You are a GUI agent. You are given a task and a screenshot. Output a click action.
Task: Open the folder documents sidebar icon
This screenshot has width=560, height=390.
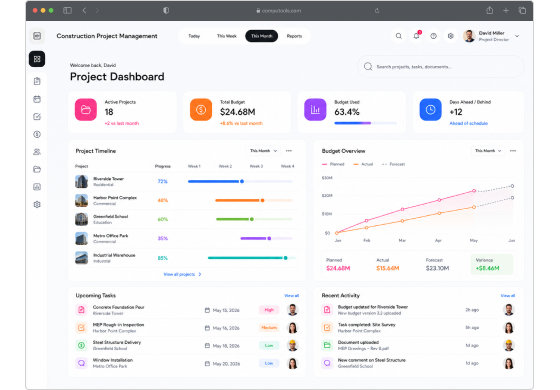[37, 169]
